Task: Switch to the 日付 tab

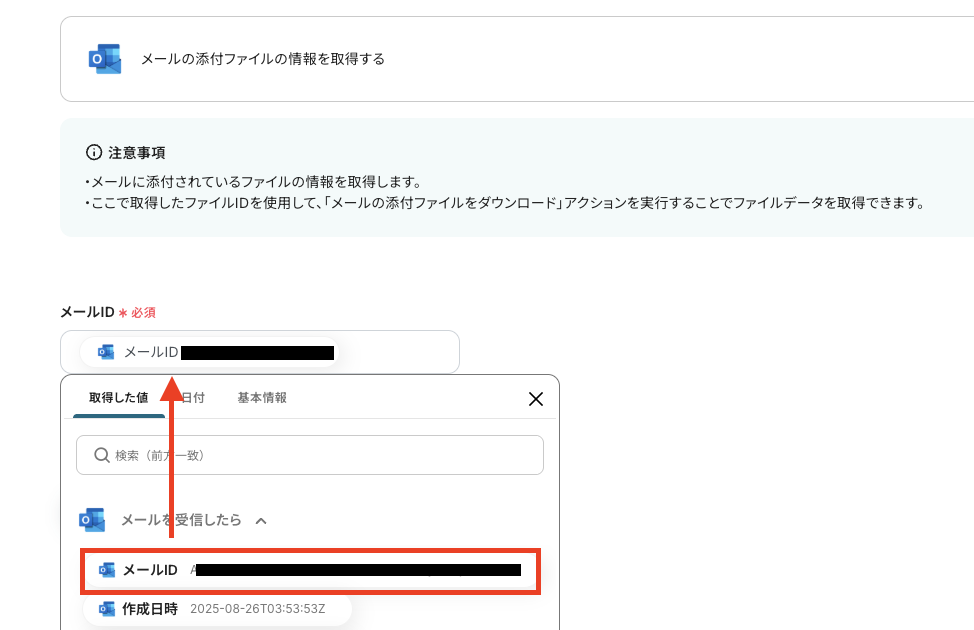Action: click(x=190, y=397)
